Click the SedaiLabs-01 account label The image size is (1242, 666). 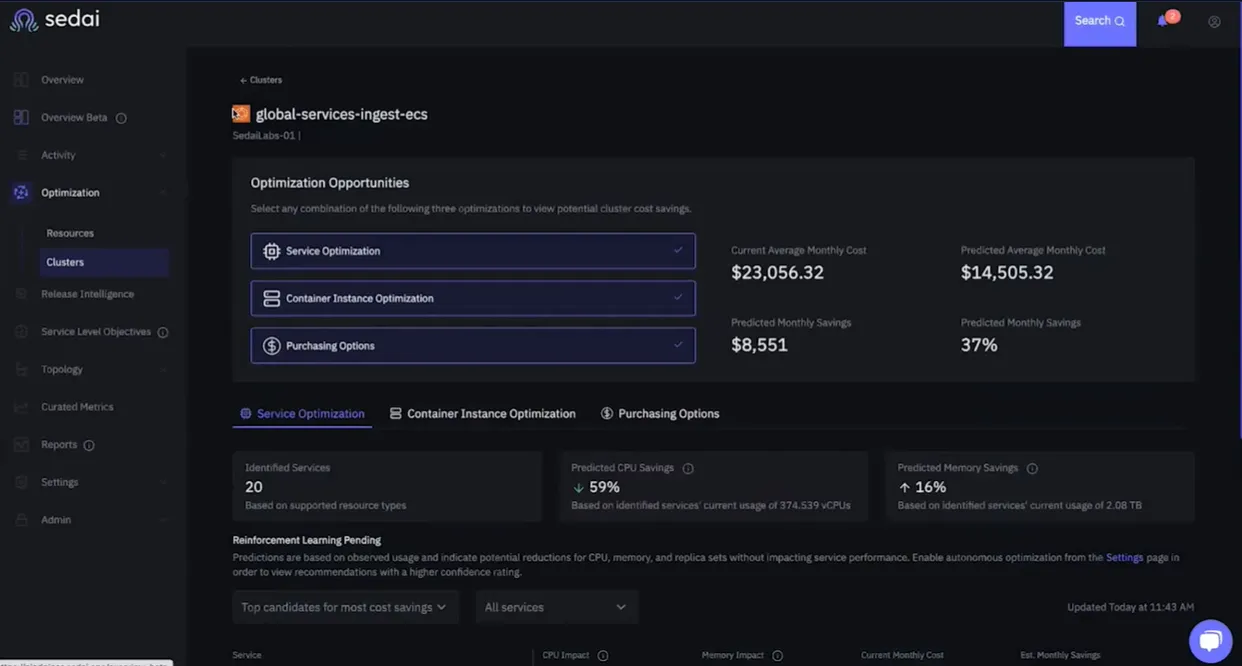click(264, 135)
